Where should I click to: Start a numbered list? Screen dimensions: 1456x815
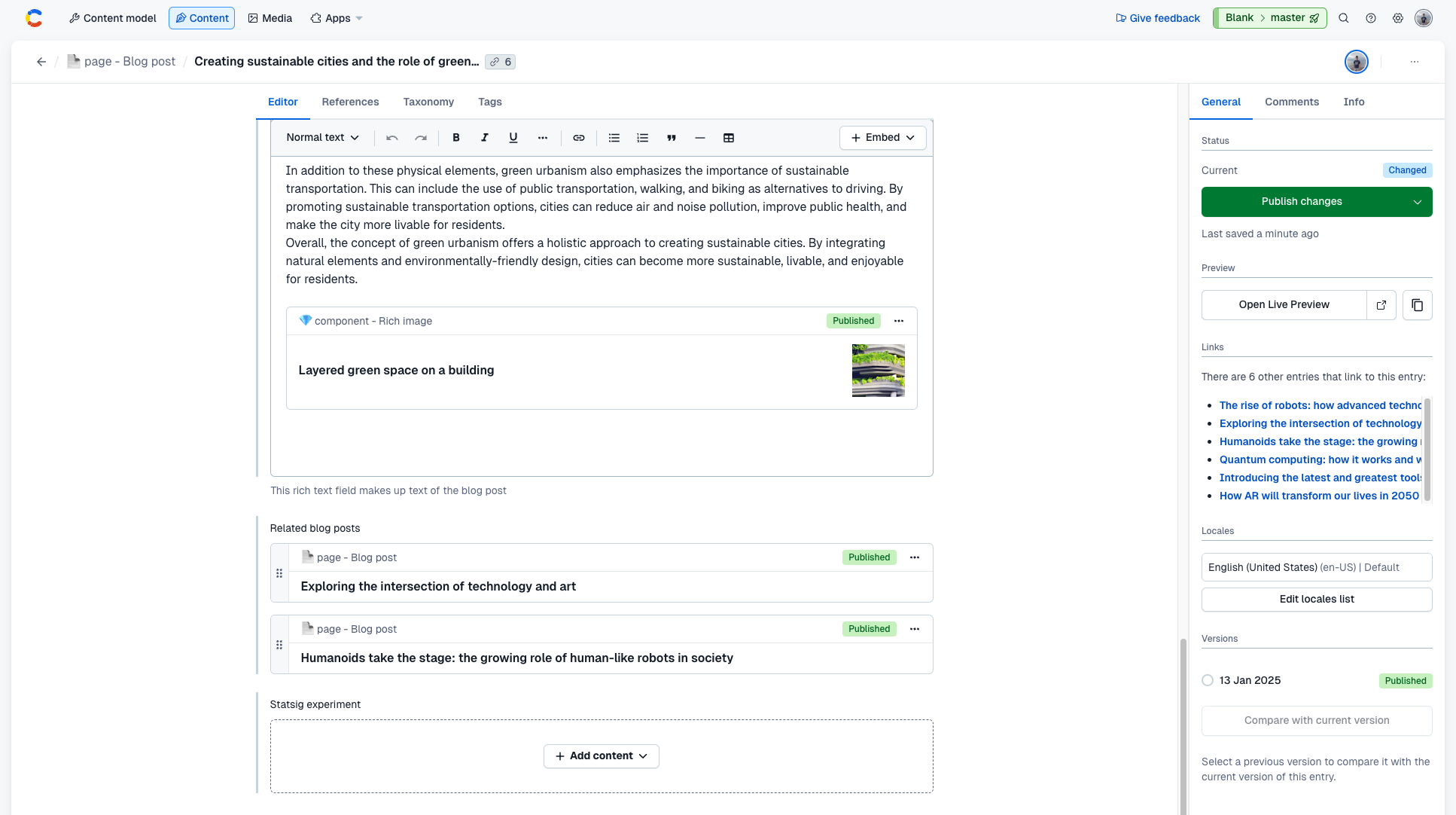(x=642, y=138)
